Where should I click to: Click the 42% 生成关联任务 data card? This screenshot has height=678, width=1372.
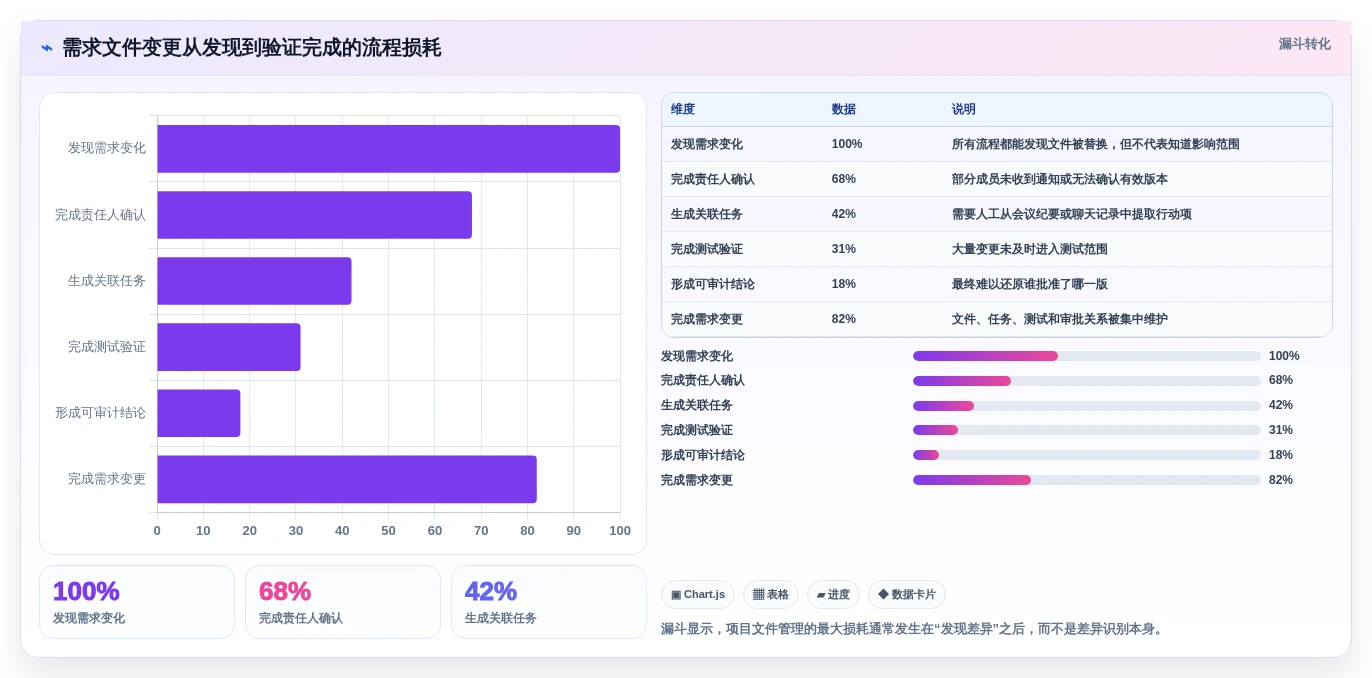(x=549, y=602)
